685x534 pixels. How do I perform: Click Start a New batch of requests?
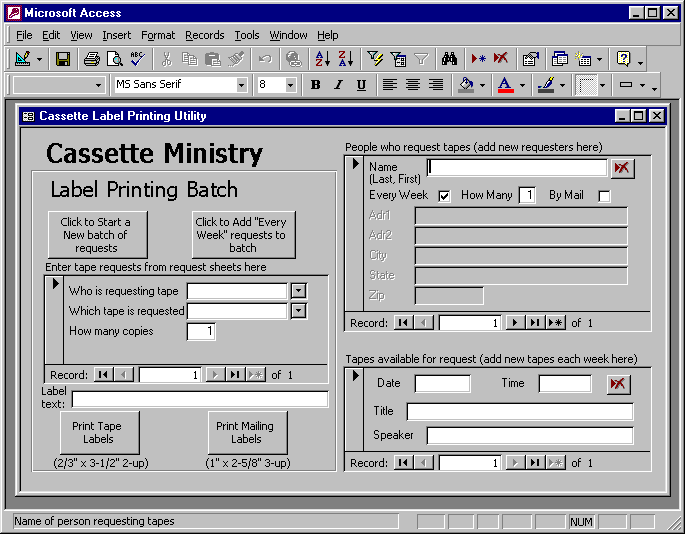tap(96, 235)
